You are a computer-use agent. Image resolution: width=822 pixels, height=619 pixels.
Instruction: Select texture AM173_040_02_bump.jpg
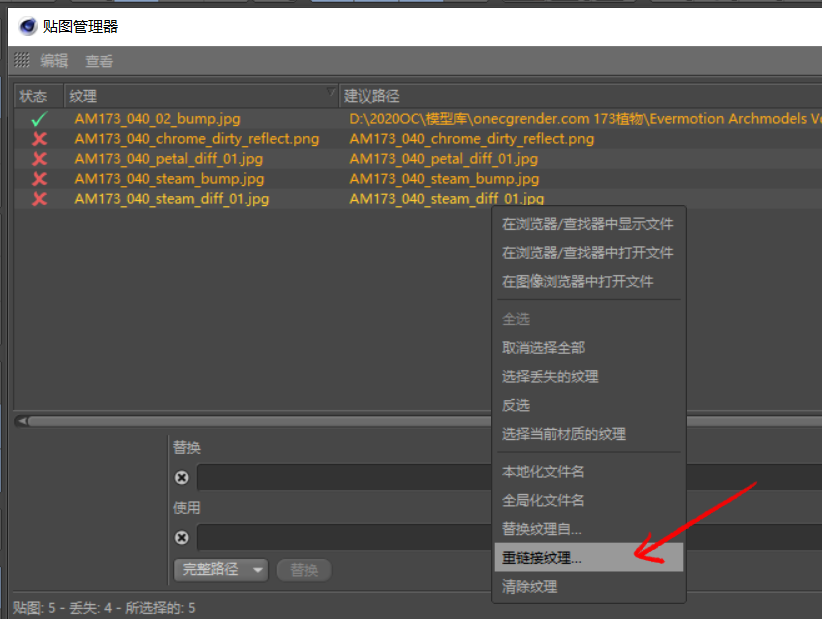pos(157,119)
